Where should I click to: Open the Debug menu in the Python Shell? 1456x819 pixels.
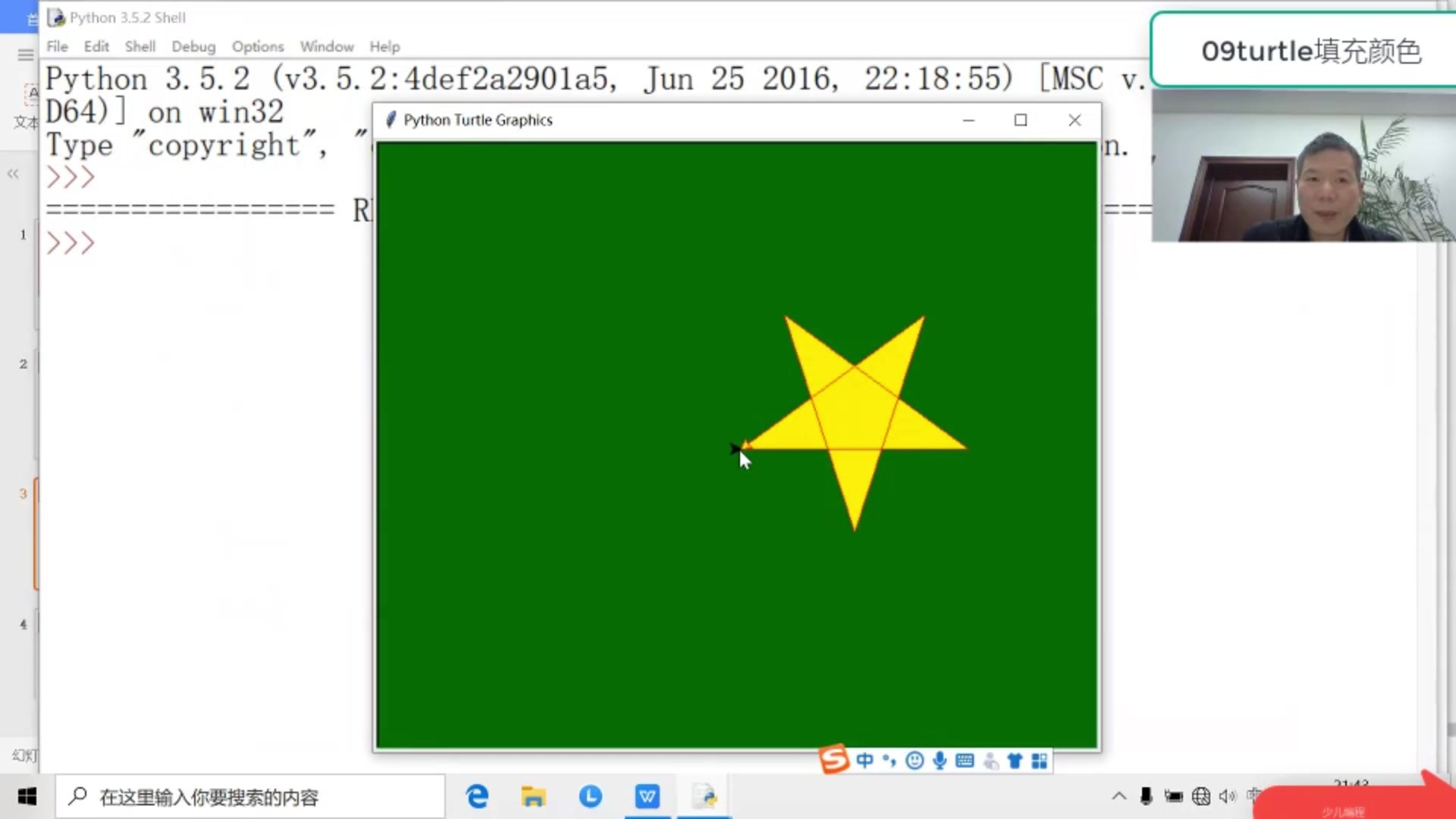(x=193, y=46)
